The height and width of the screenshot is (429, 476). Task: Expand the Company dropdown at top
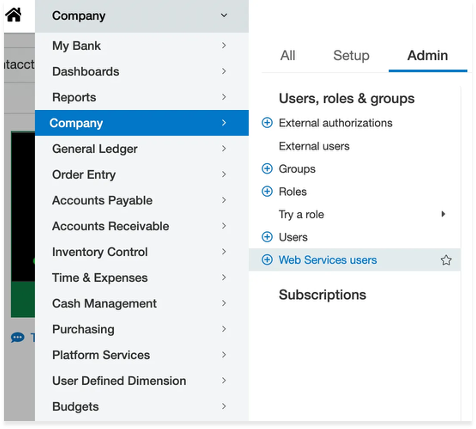coord(224,15)
